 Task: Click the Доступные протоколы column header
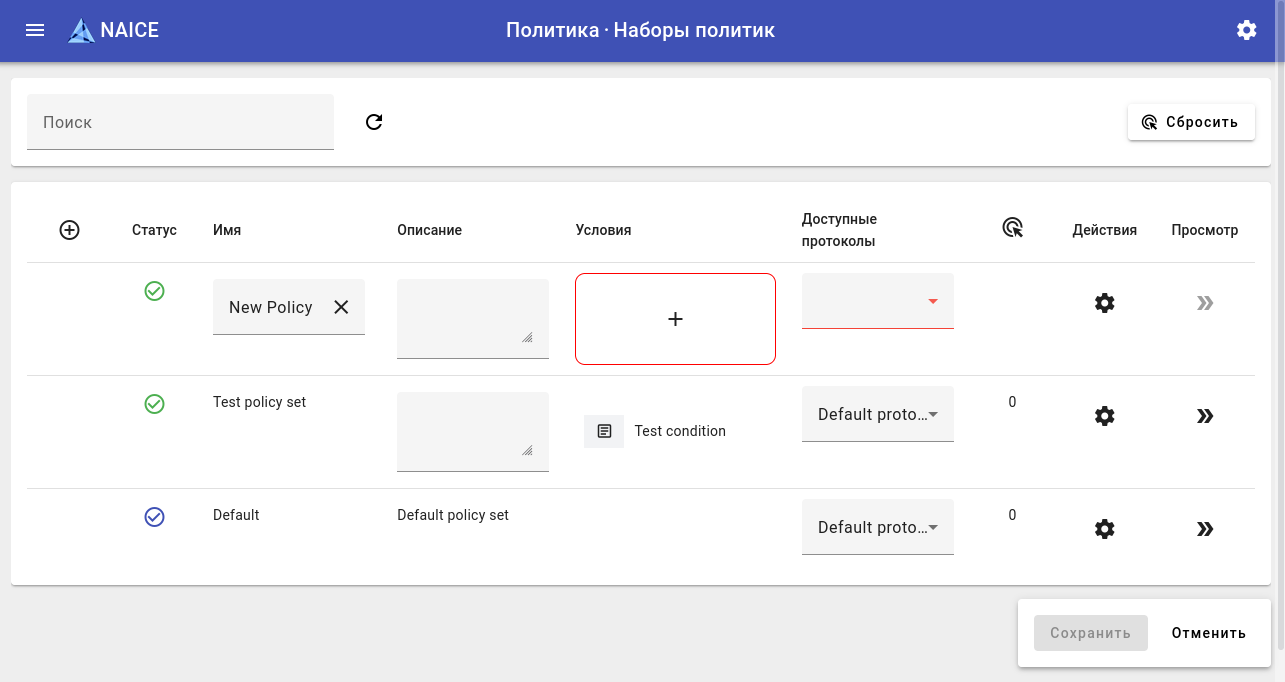tap(840, 230)
